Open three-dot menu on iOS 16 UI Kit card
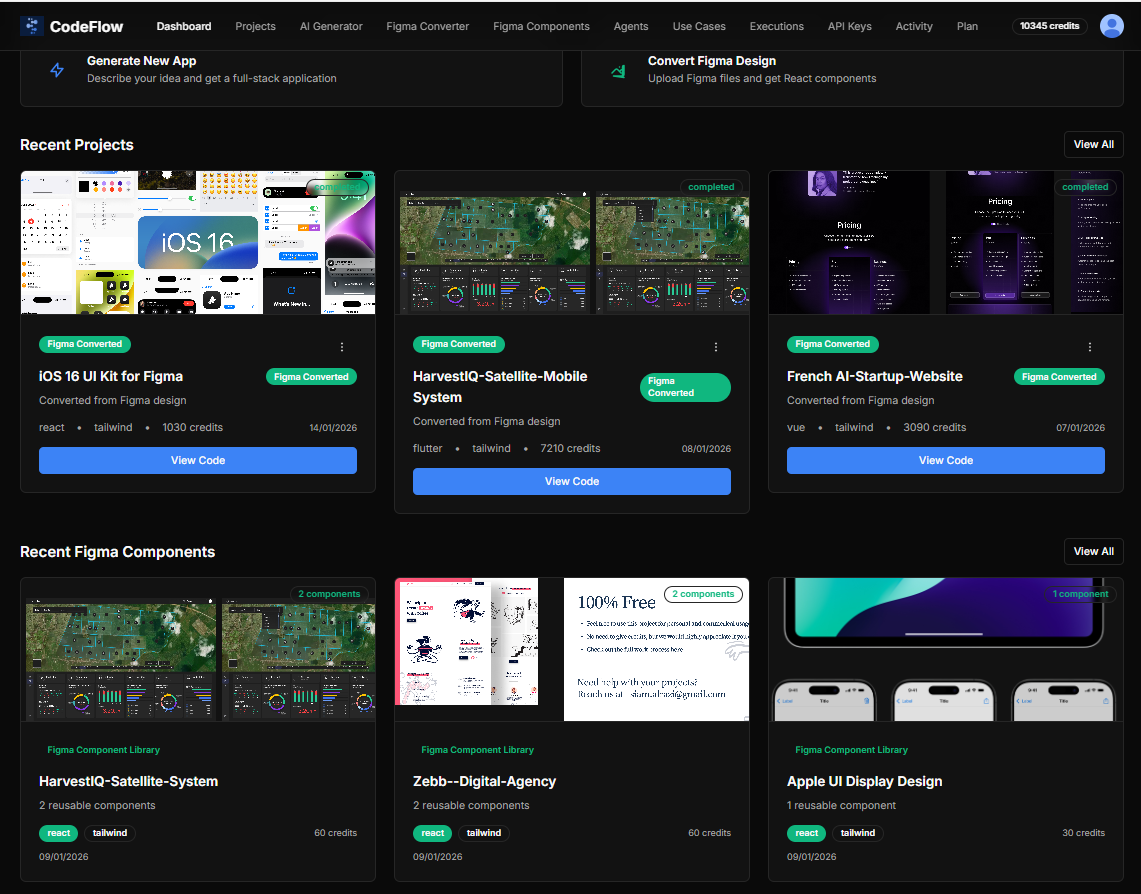 pyautogui.click(x=342, y=347)
